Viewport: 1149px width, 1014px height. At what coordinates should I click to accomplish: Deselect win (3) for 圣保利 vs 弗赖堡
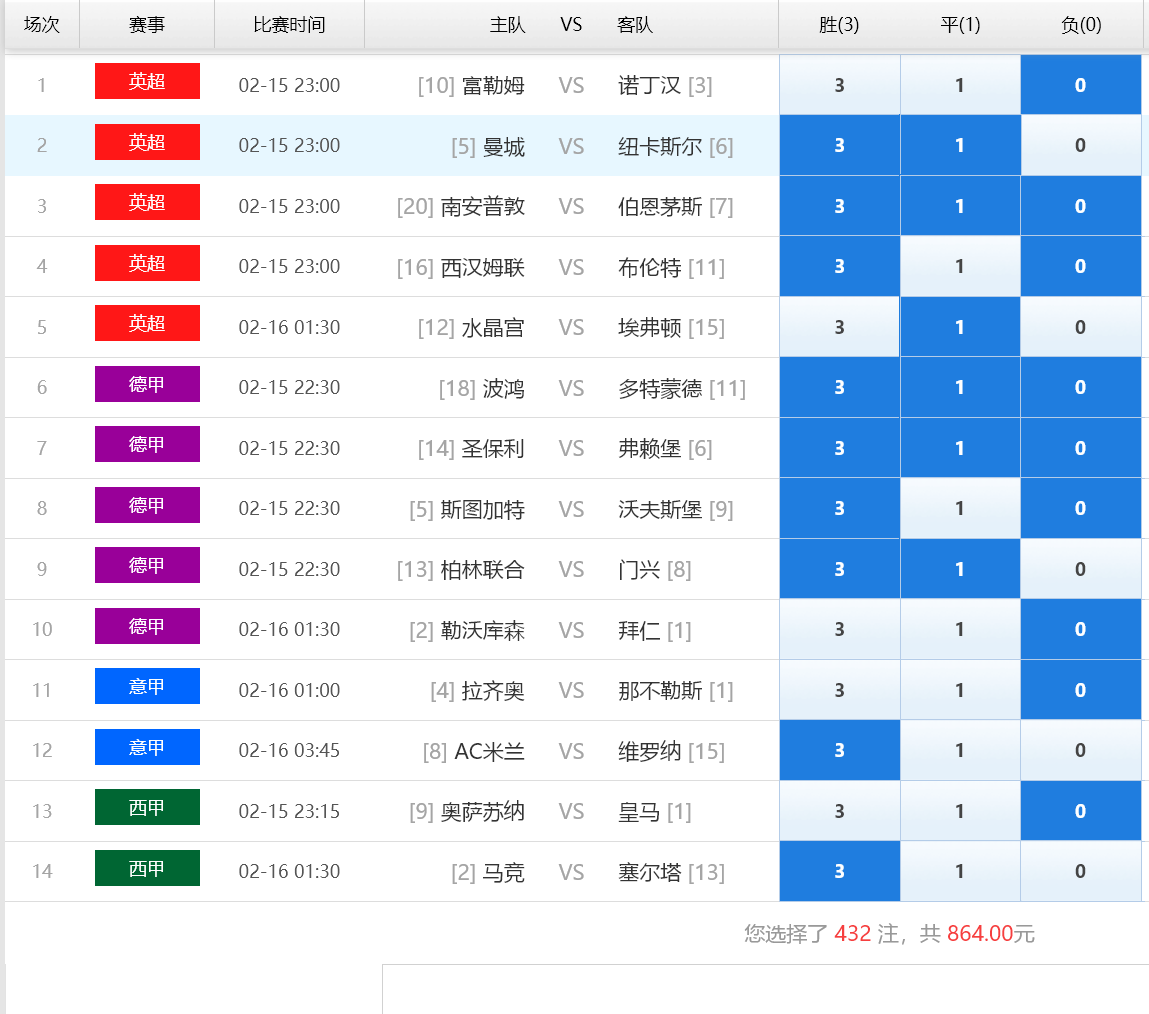click(840, 448)
